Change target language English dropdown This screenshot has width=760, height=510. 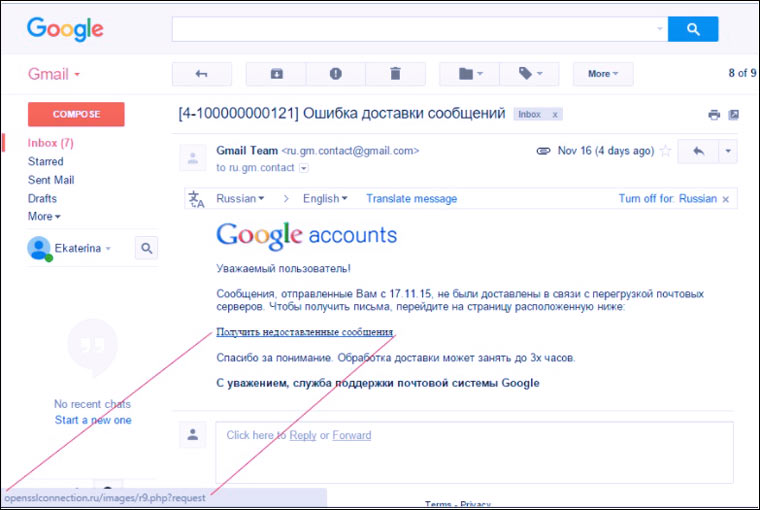(325, 198)
